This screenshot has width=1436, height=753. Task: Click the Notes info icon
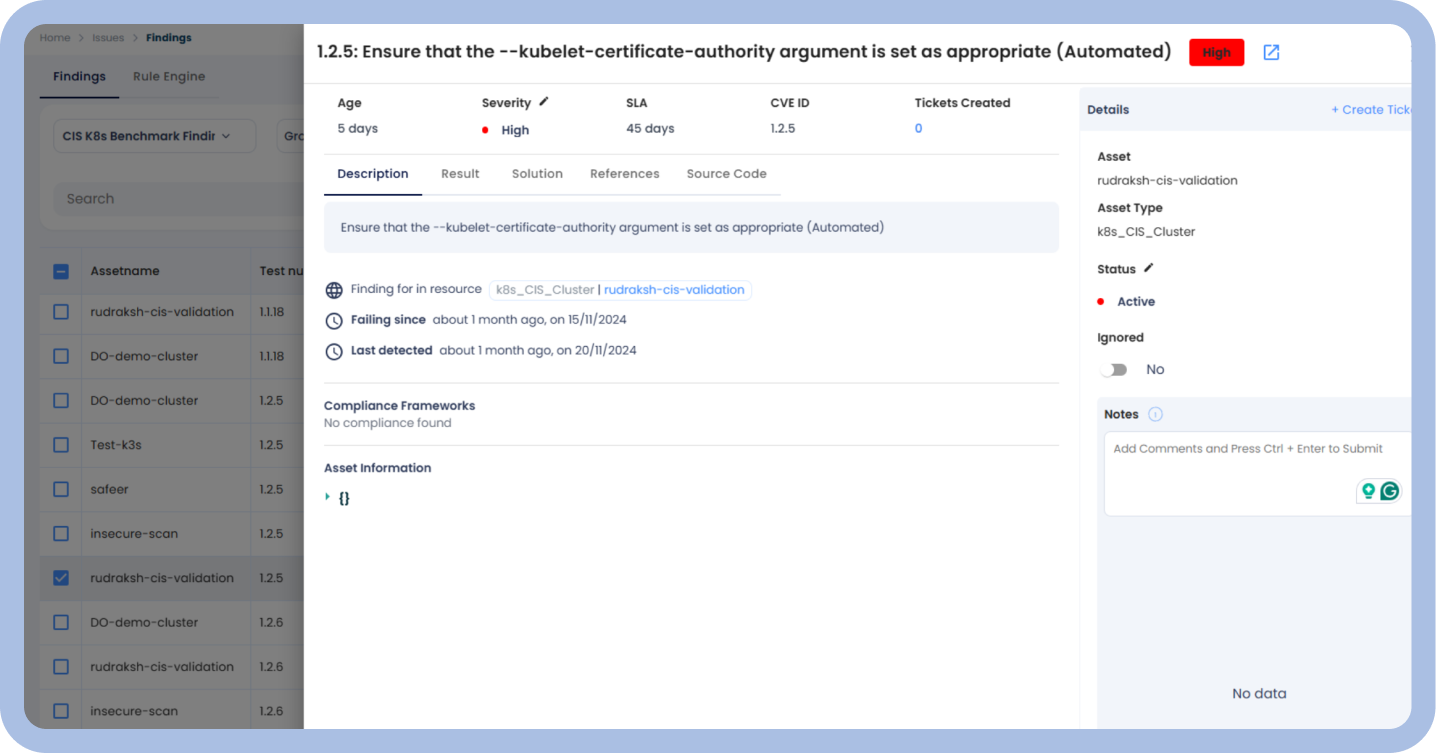pos(1155,414)
